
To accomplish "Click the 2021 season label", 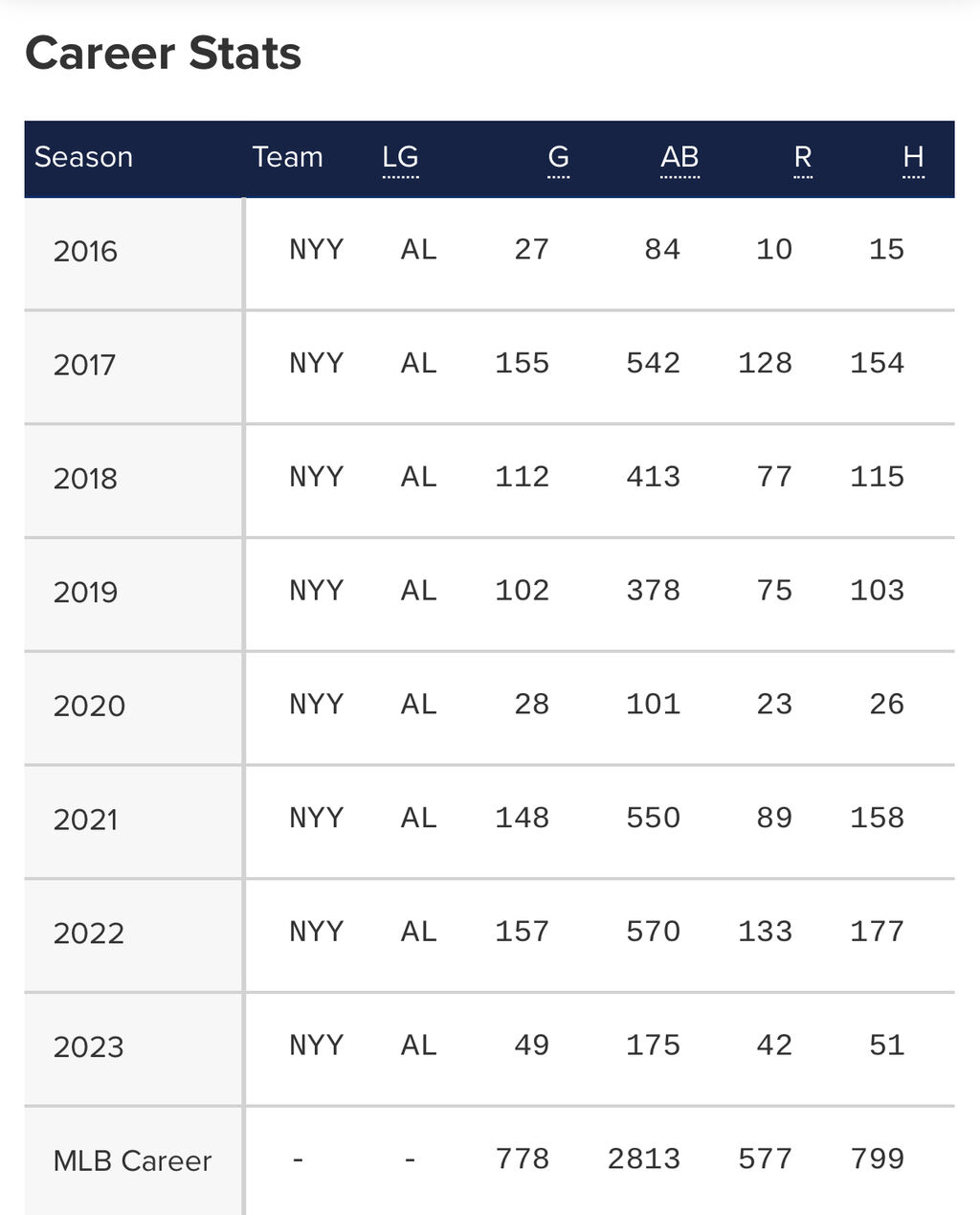I will coord(85,821).
